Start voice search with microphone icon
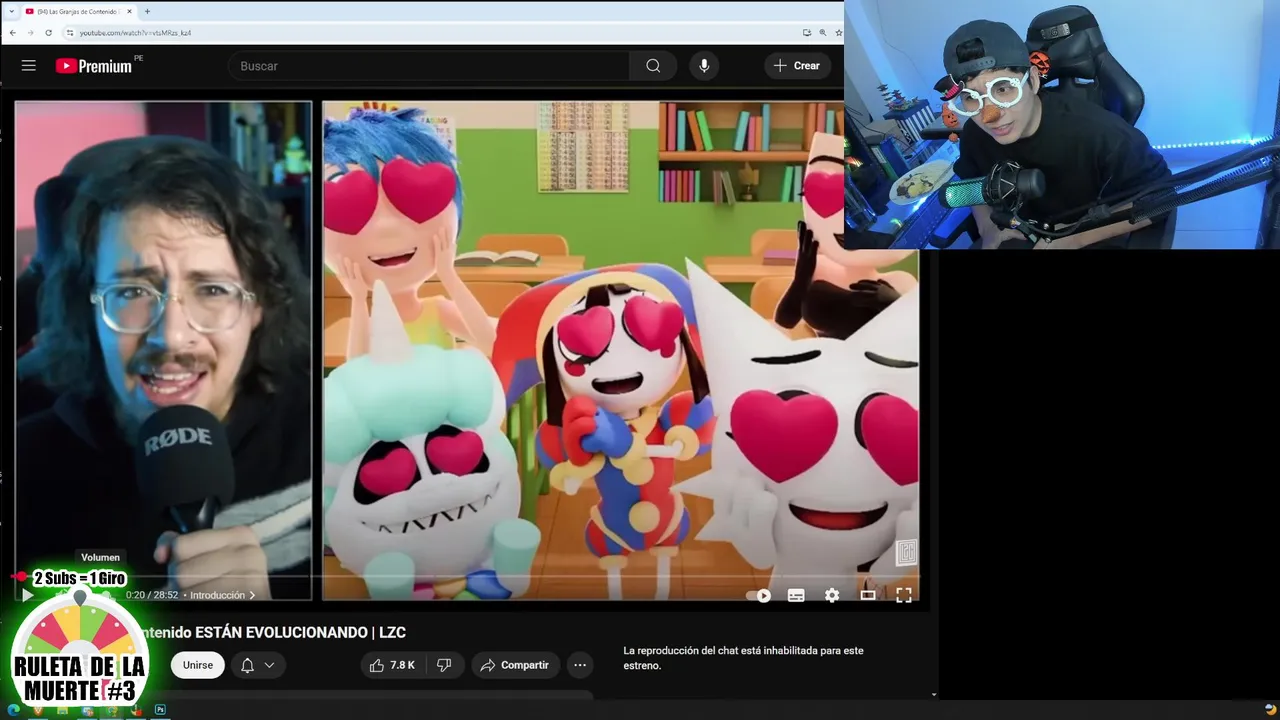 [704, 66]
